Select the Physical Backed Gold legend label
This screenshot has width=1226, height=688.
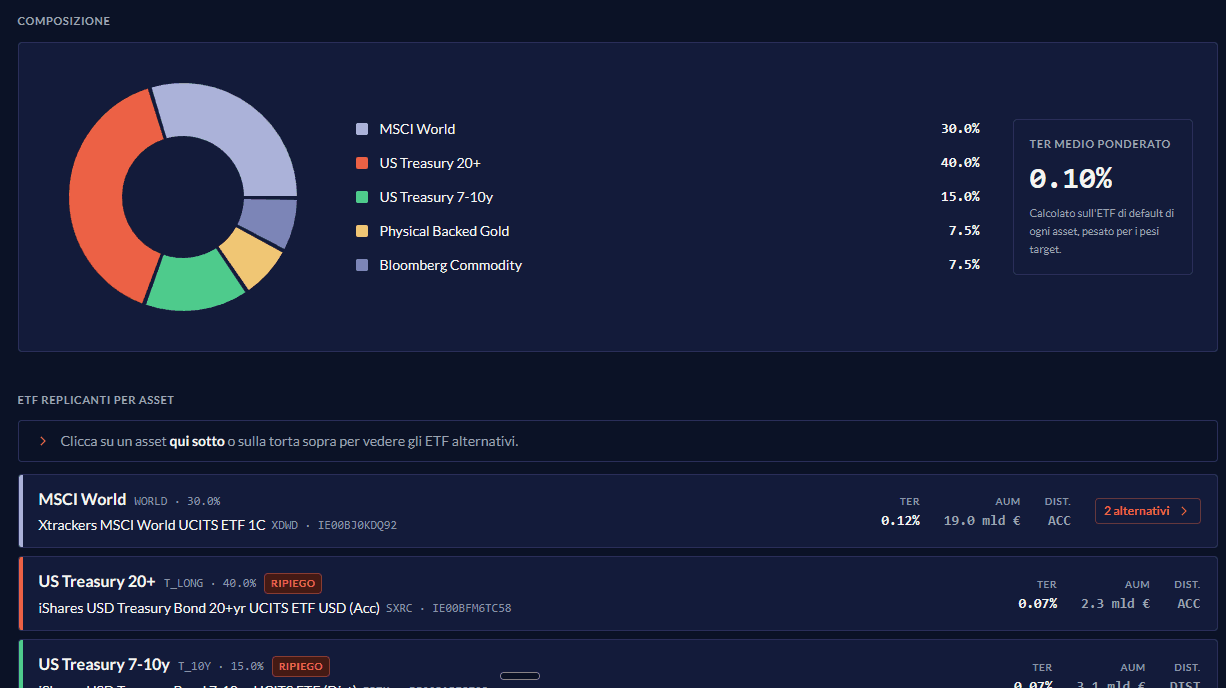click(x=444, y=231)
